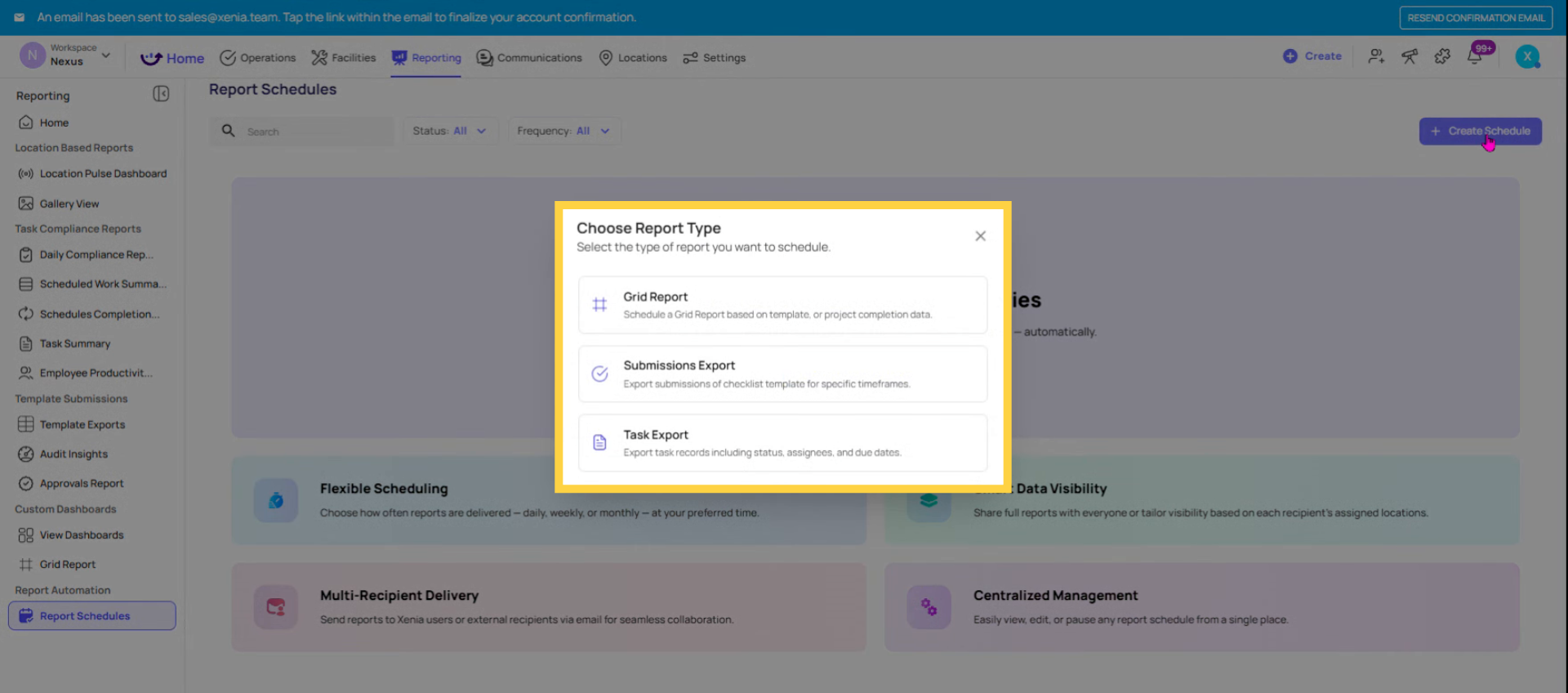
Task: Open Employee Productivity report
Action: [91, 373]
